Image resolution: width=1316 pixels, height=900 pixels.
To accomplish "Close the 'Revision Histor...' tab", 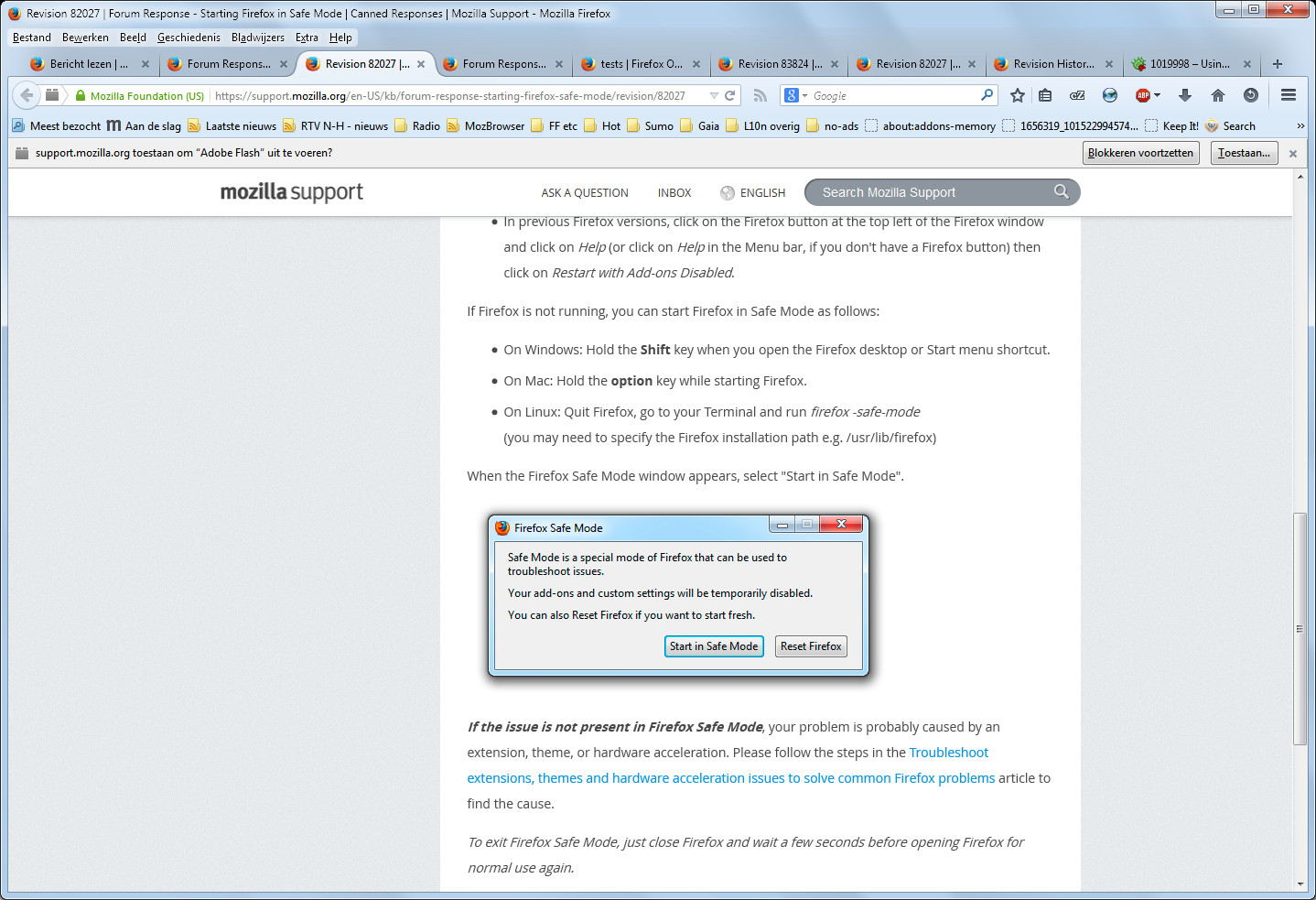I will 1109,64.
